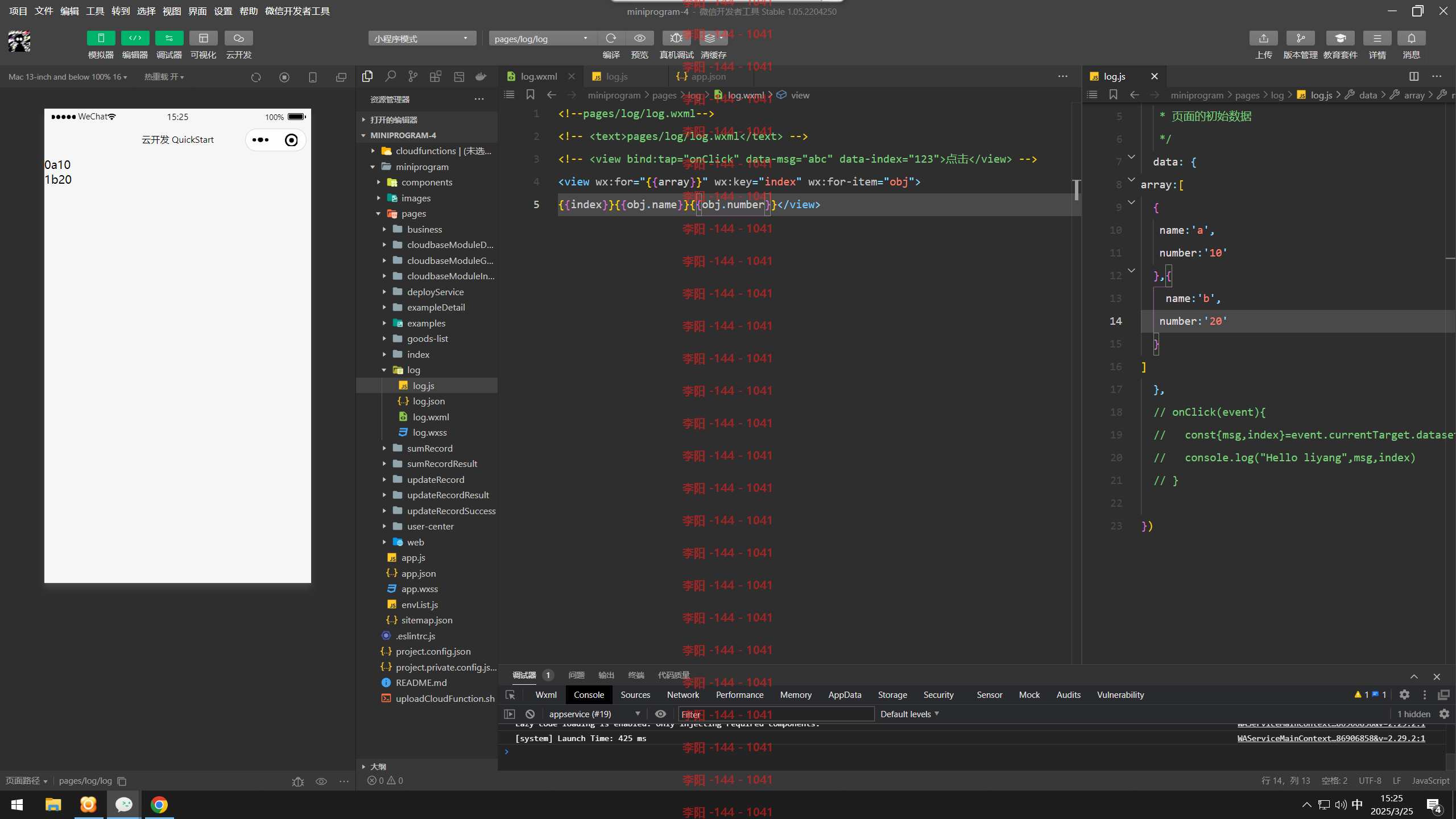Open project details icon
The image size is (1456, 819).
coord(1377,38)
